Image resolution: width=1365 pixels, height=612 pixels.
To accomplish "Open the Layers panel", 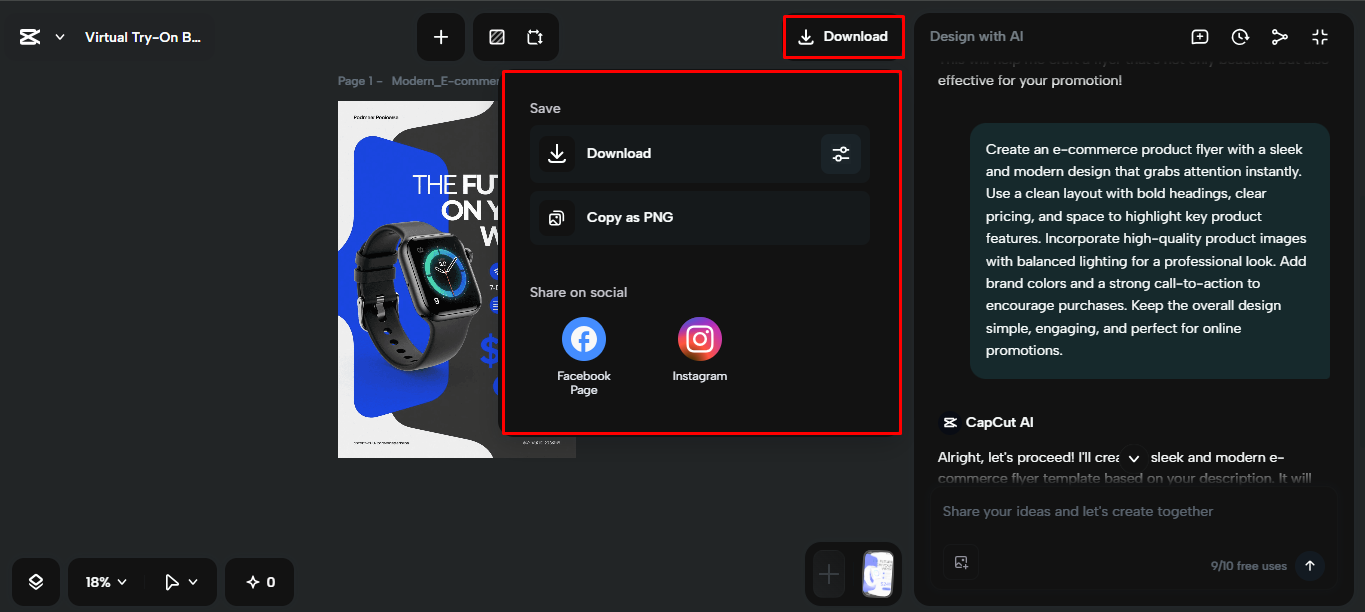I will pos(36,581).
